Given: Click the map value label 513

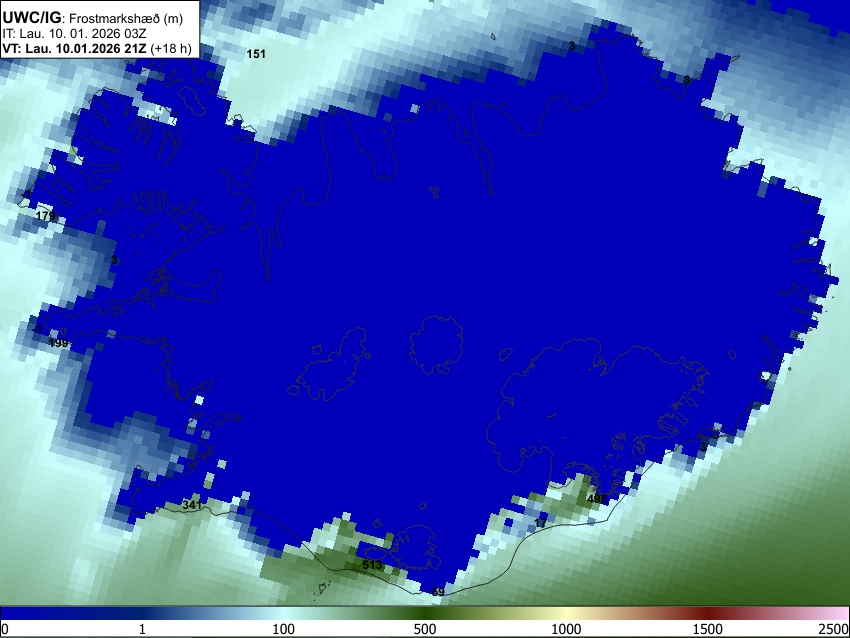Looking at the screenshot, I should 372,565.
